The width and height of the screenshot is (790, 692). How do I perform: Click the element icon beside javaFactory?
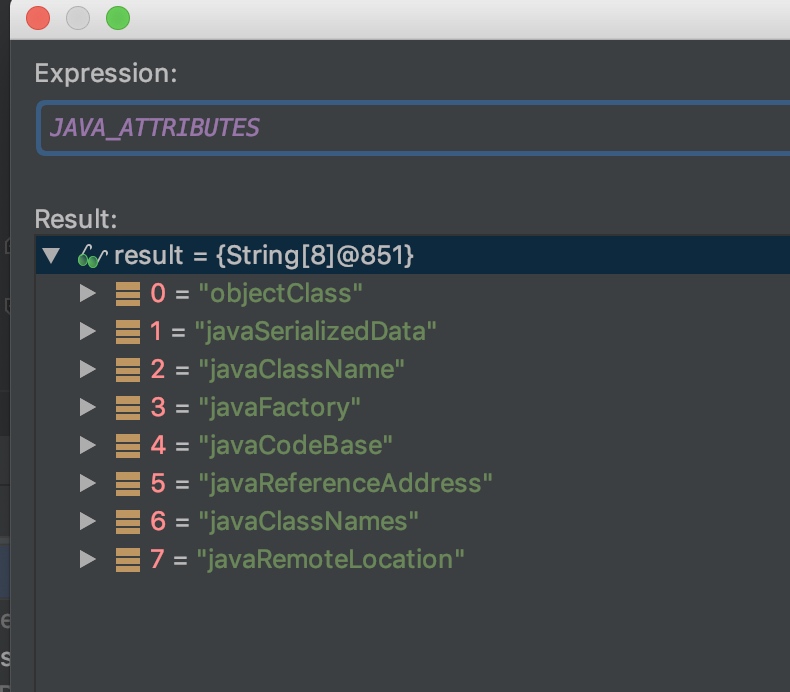pyautogui.click(x=128, y=408)
